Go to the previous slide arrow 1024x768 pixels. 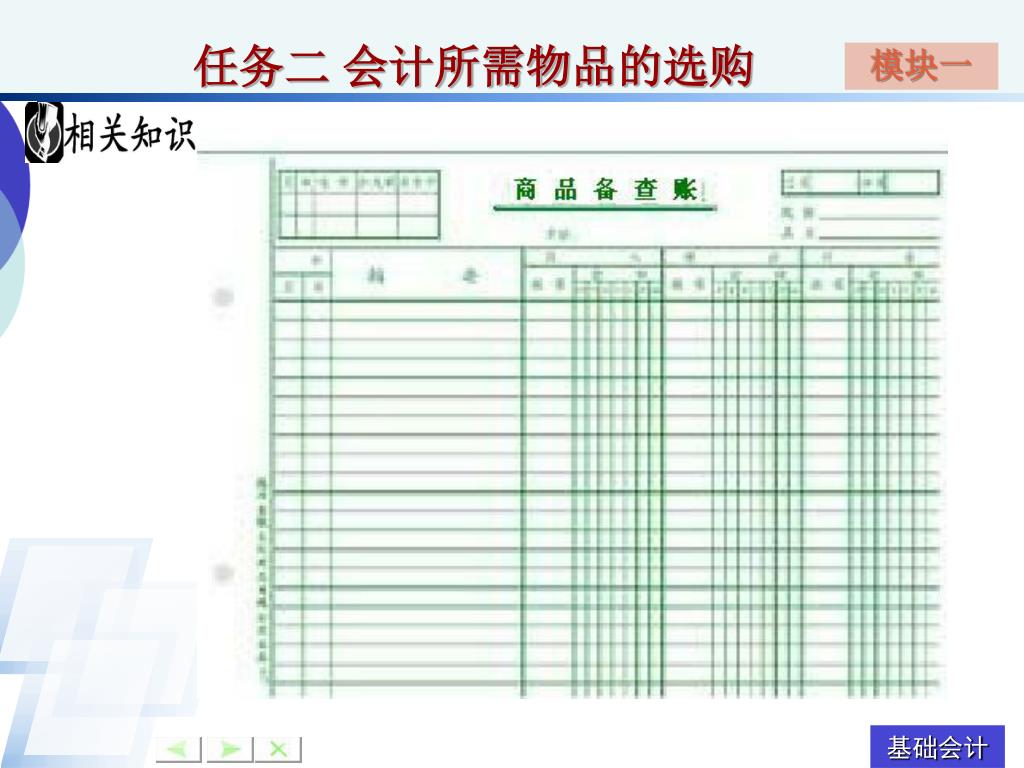tap(178, 748)
